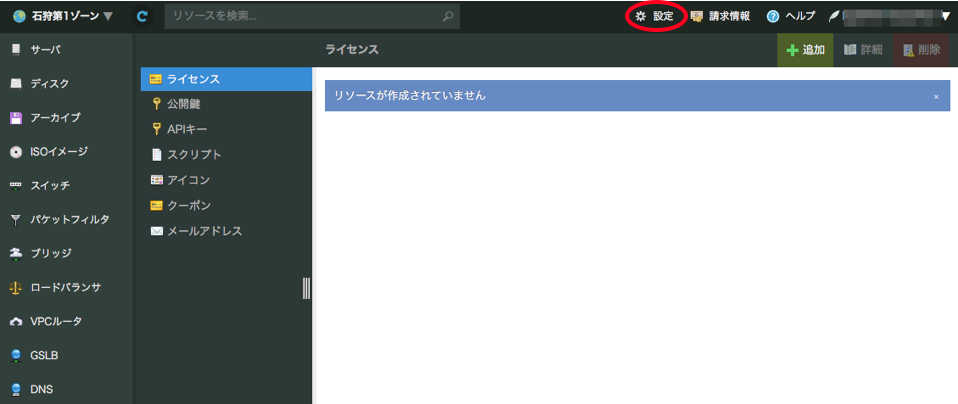Click the ヘルプ question mark icon
The width and height of the screenshot is (958, 404).
click(773, 16)
